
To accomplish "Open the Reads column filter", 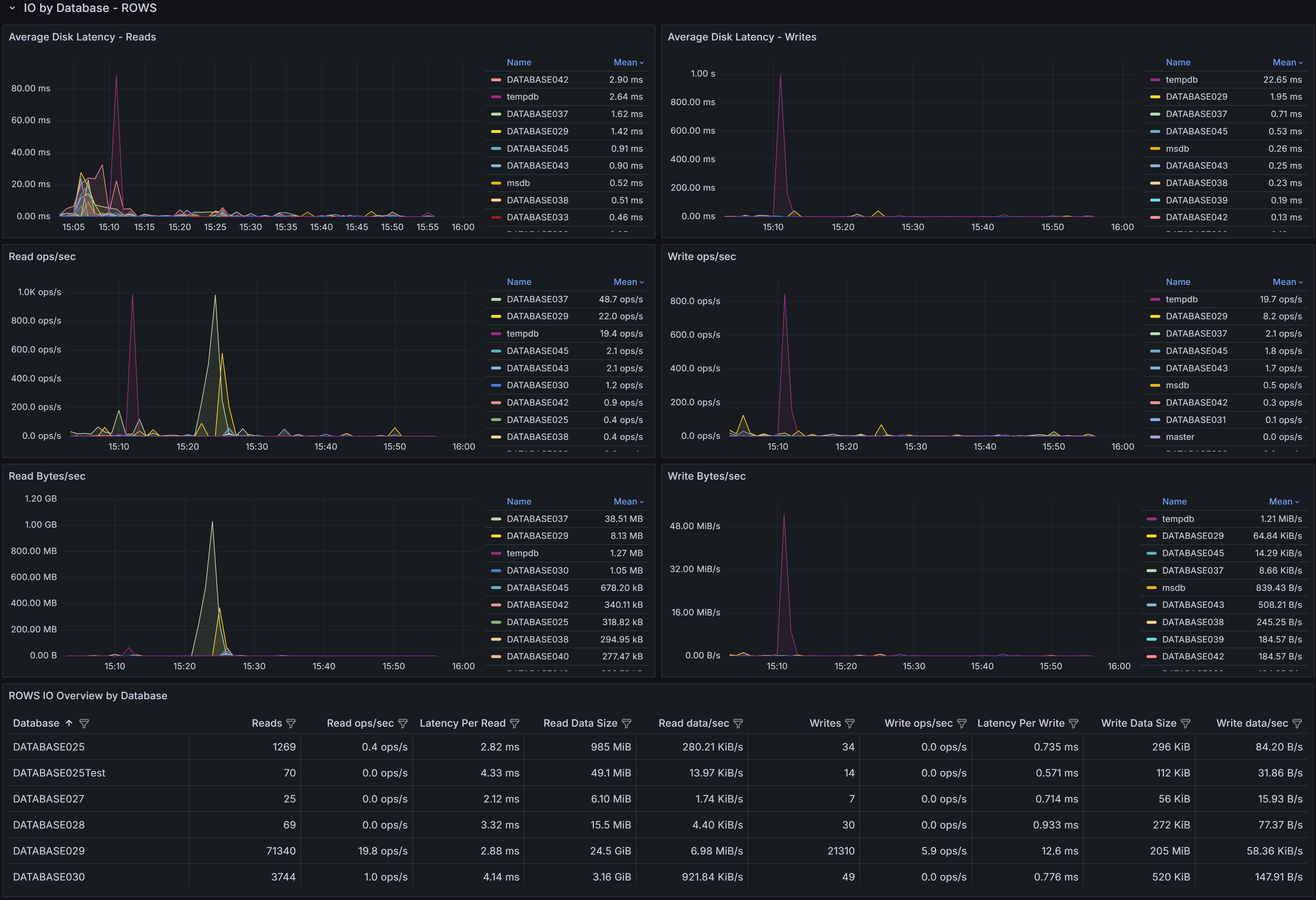I will click(291, 723).
